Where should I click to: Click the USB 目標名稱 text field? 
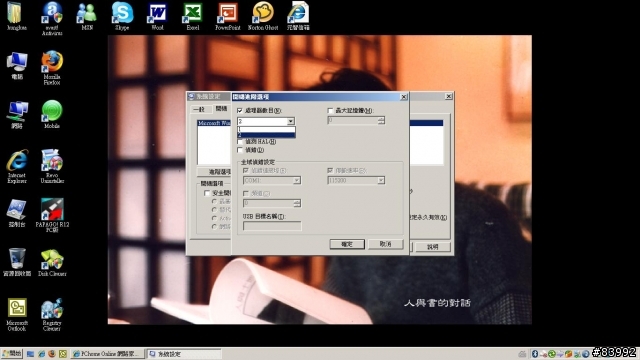[x=272, y=226]
